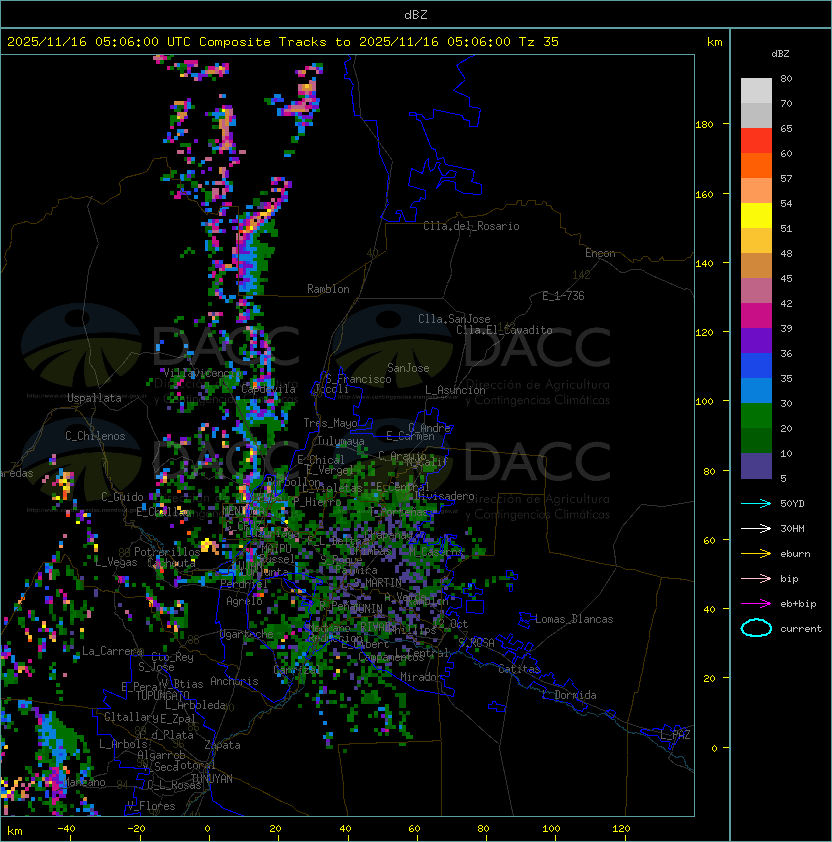Click the 'current' legend label
This screenshot has height=842, width=832.
pos(801,629)
